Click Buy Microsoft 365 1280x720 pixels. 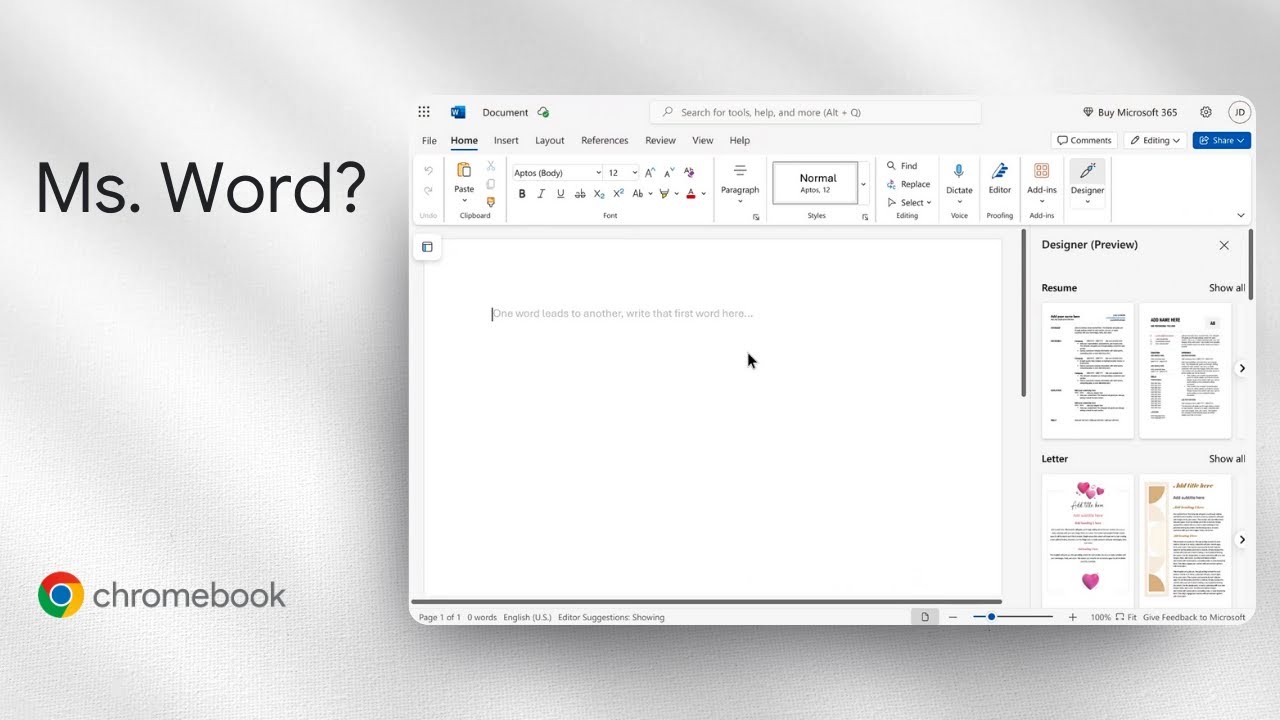click(x=1130, y=112)
